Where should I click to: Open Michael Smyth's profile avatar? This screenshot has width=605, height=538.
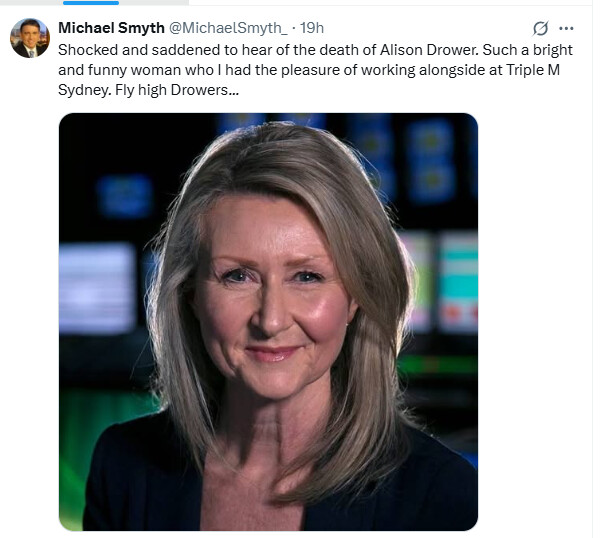click(29, 38)
